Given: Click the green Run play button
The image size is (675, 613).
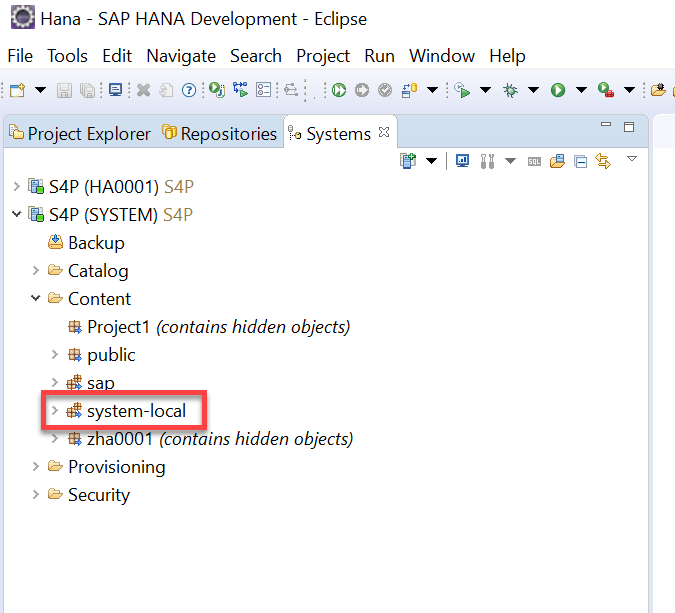Looking at the screenshot, I should [558, 90].
